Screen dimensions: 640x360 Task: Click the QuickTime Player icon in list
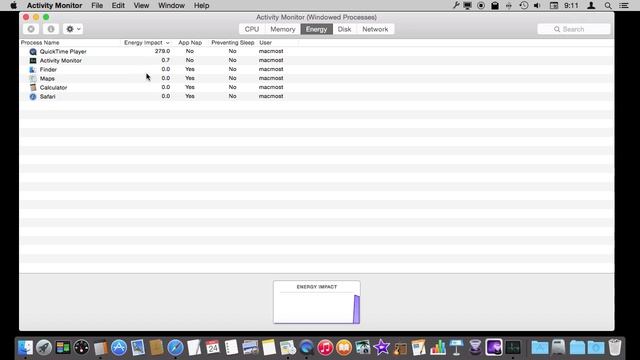pyautogui.click(x=33, y=51)
